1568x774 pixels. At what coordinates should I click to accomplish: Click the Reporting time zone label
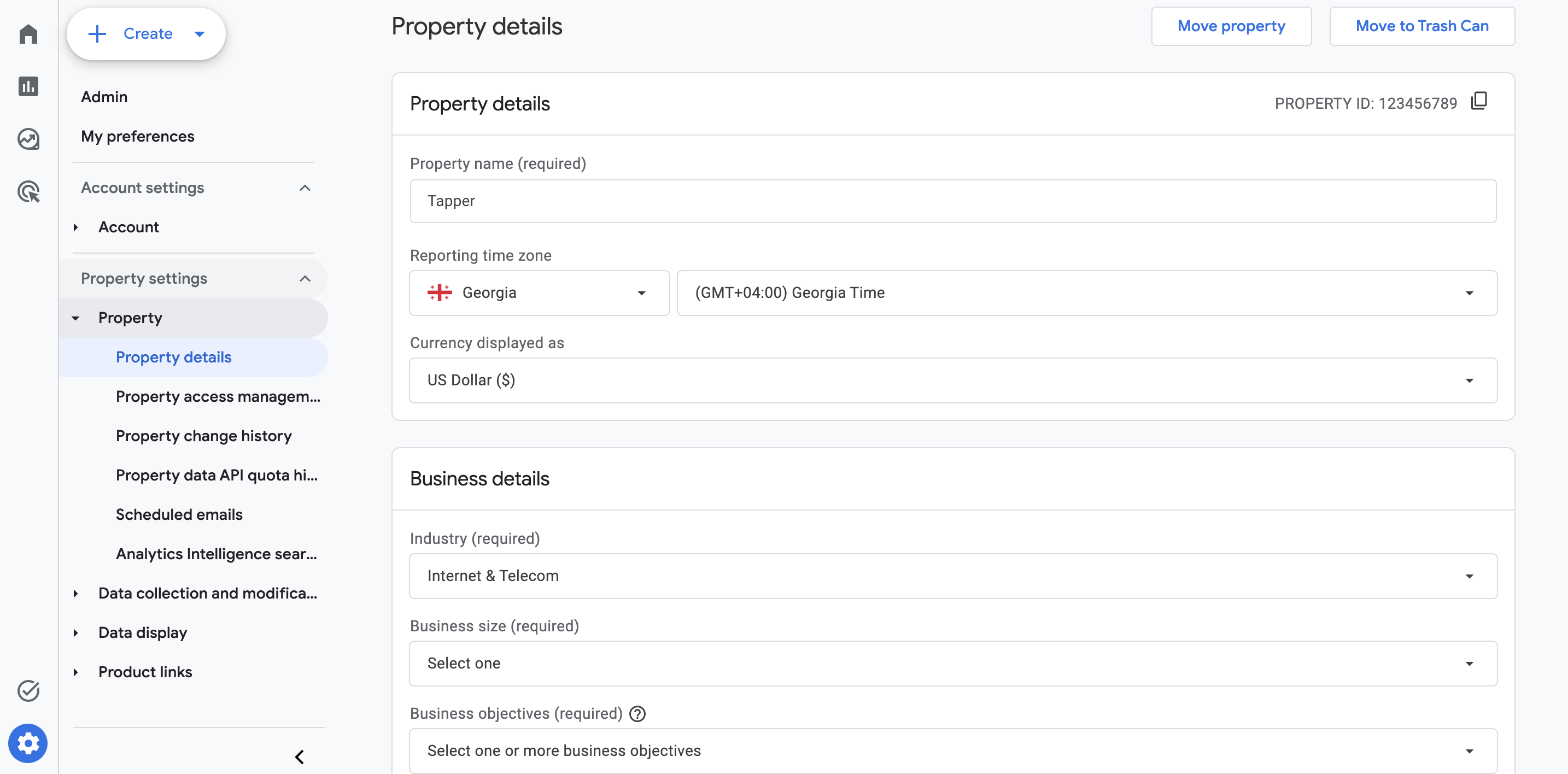click(481, 256)
